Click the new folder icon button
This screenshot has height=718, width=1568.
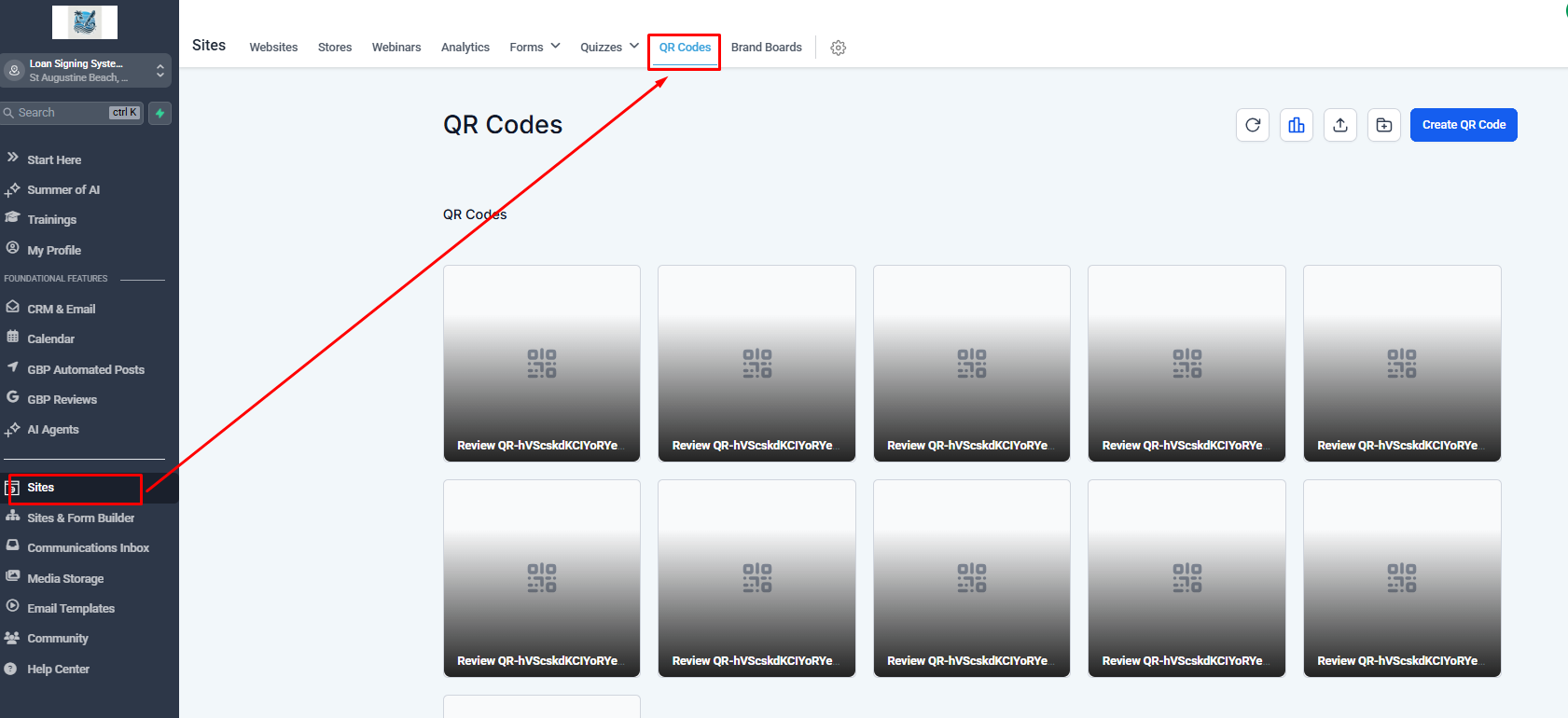tap(1384, 125)
